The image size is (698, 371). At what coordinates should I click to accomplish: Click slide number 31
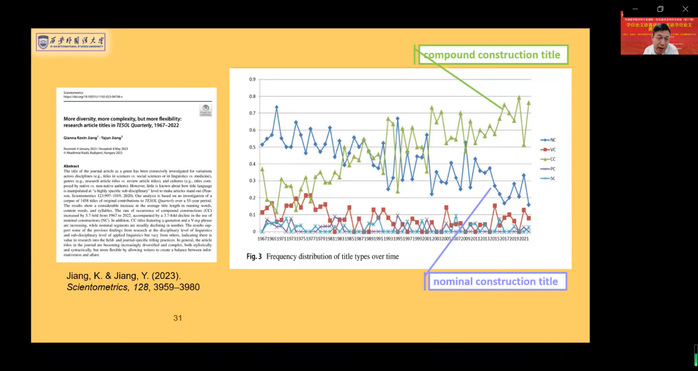tap(178, 318)
